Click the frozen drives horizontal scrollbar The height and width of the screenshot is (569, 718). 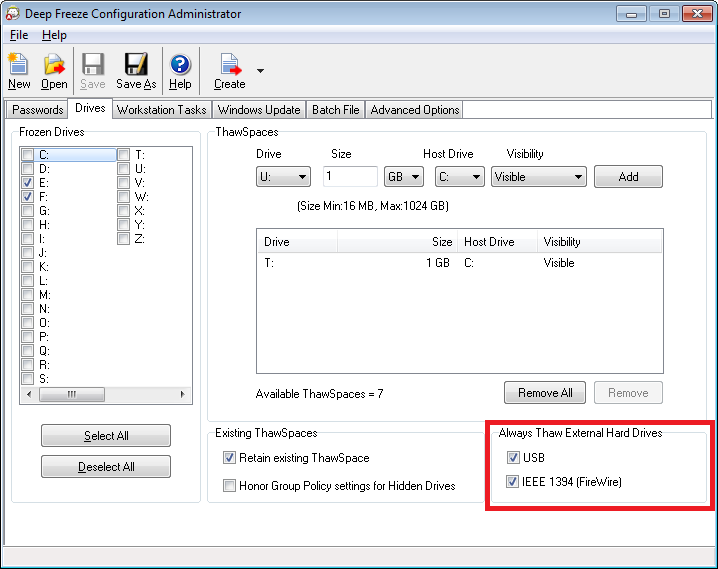point(105,395)
